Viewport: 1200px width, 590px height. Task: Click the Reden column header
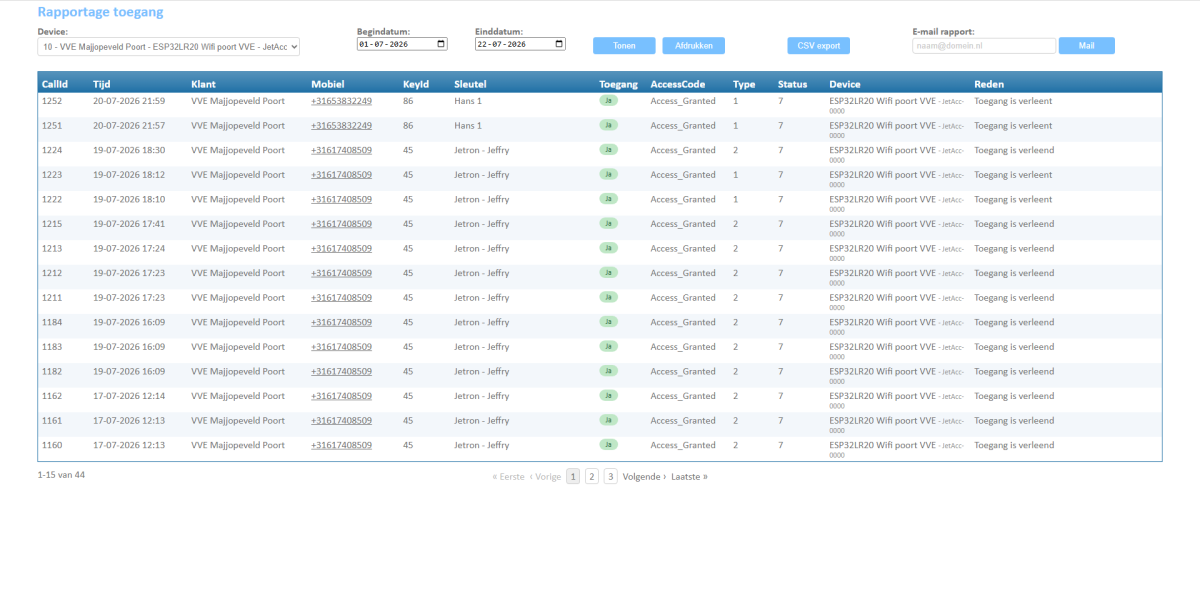[989, 84]
